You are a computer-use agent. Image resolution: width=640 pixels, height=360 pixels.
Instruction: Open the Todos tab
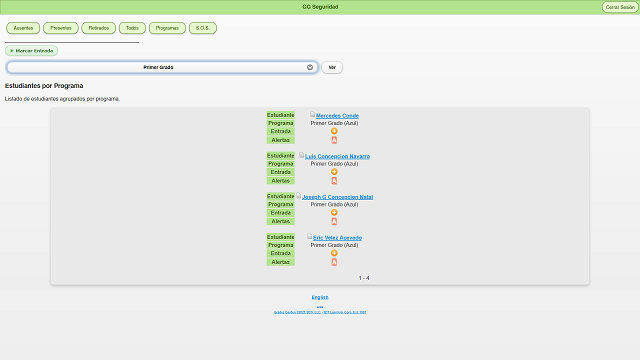132,28
